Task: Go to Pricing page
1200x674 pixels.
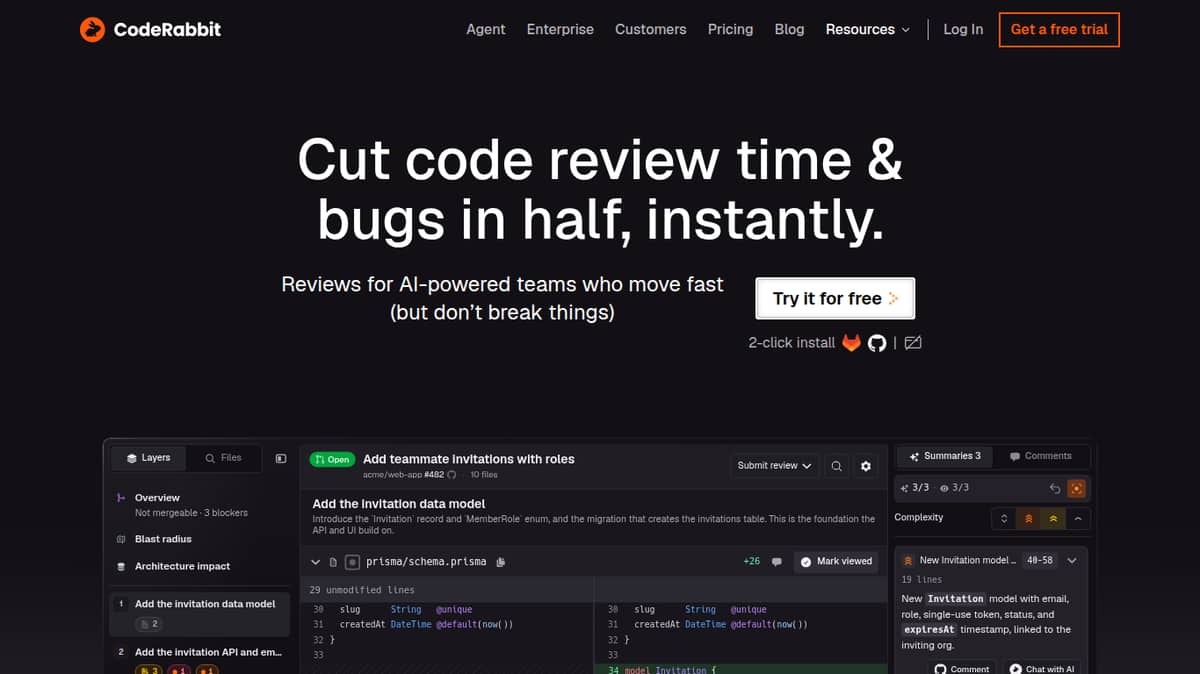Action: point(731,30)
